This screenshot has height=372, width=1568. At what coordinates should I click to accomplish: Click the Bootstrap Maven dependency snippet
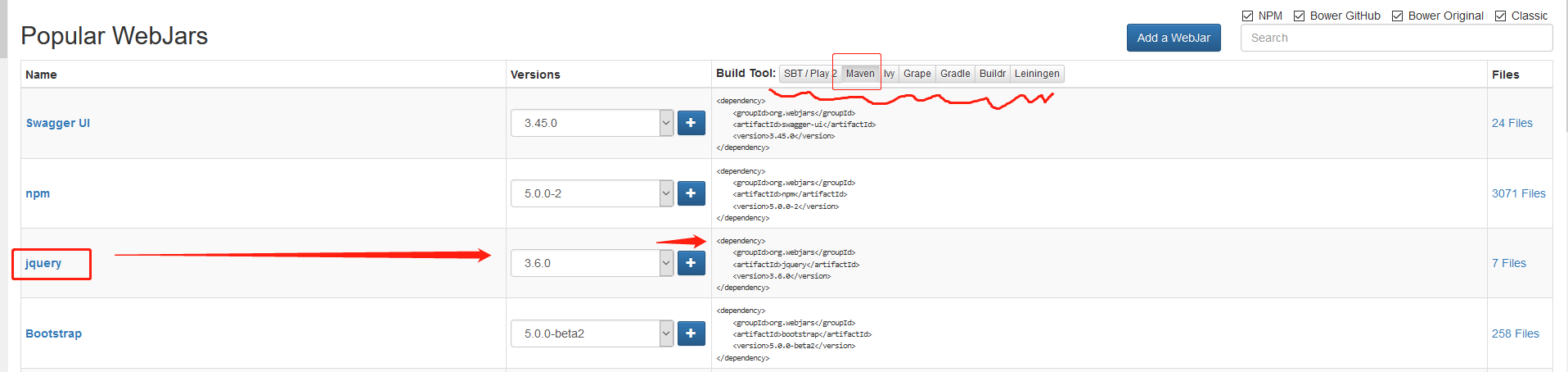pos(794,334)
